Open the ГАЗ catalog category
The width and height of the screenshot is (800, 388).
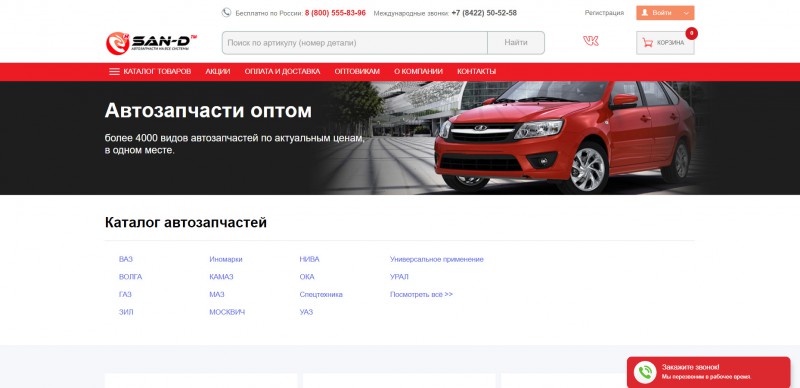click(x=125, y=295)
